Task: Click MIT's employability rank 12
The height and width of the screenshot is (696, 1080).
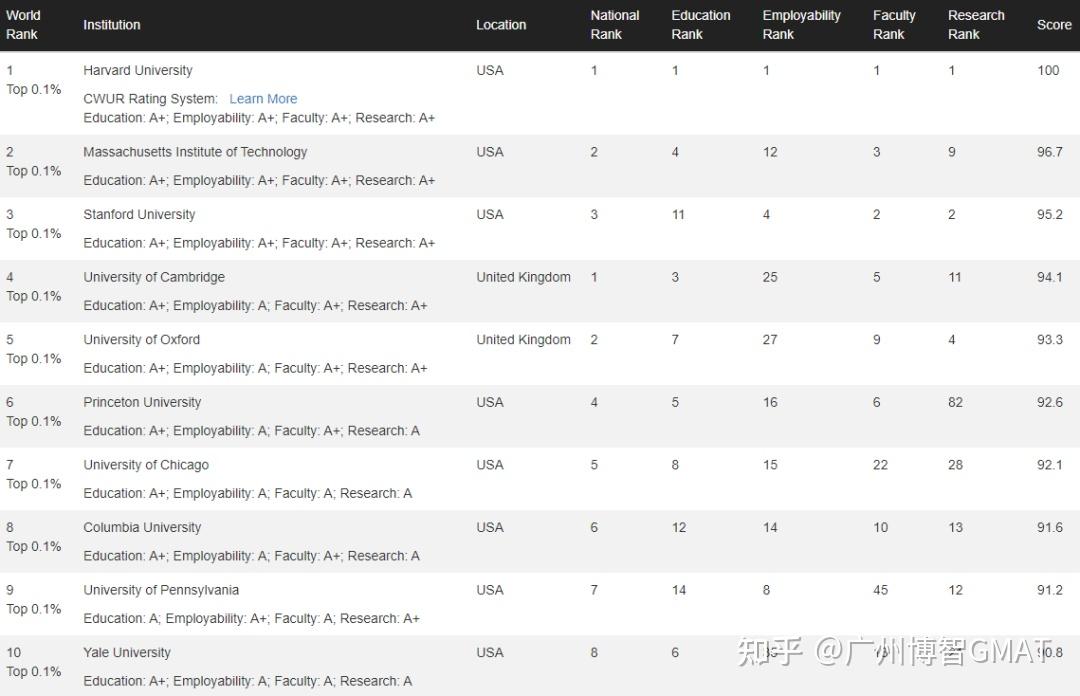Action: tap(770, 152)
